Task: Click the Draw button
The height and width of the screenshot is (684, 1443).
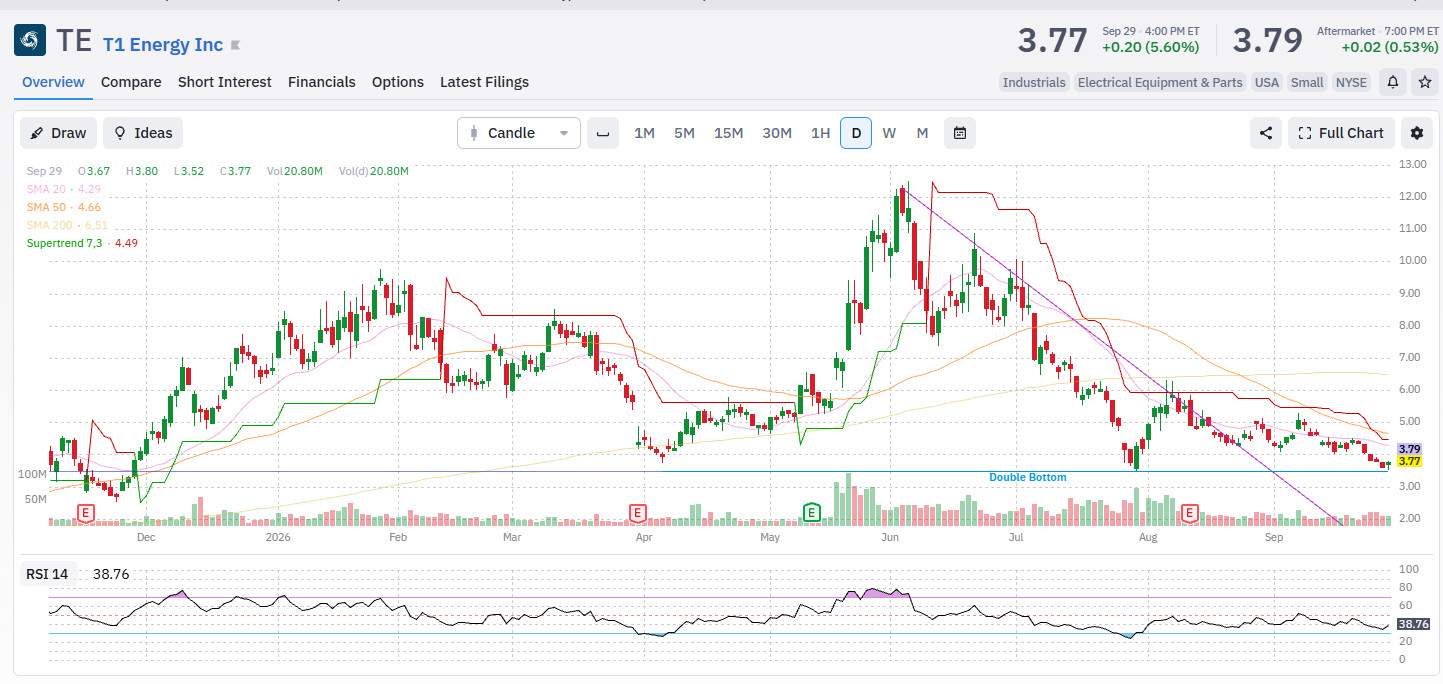Action: 58,133
